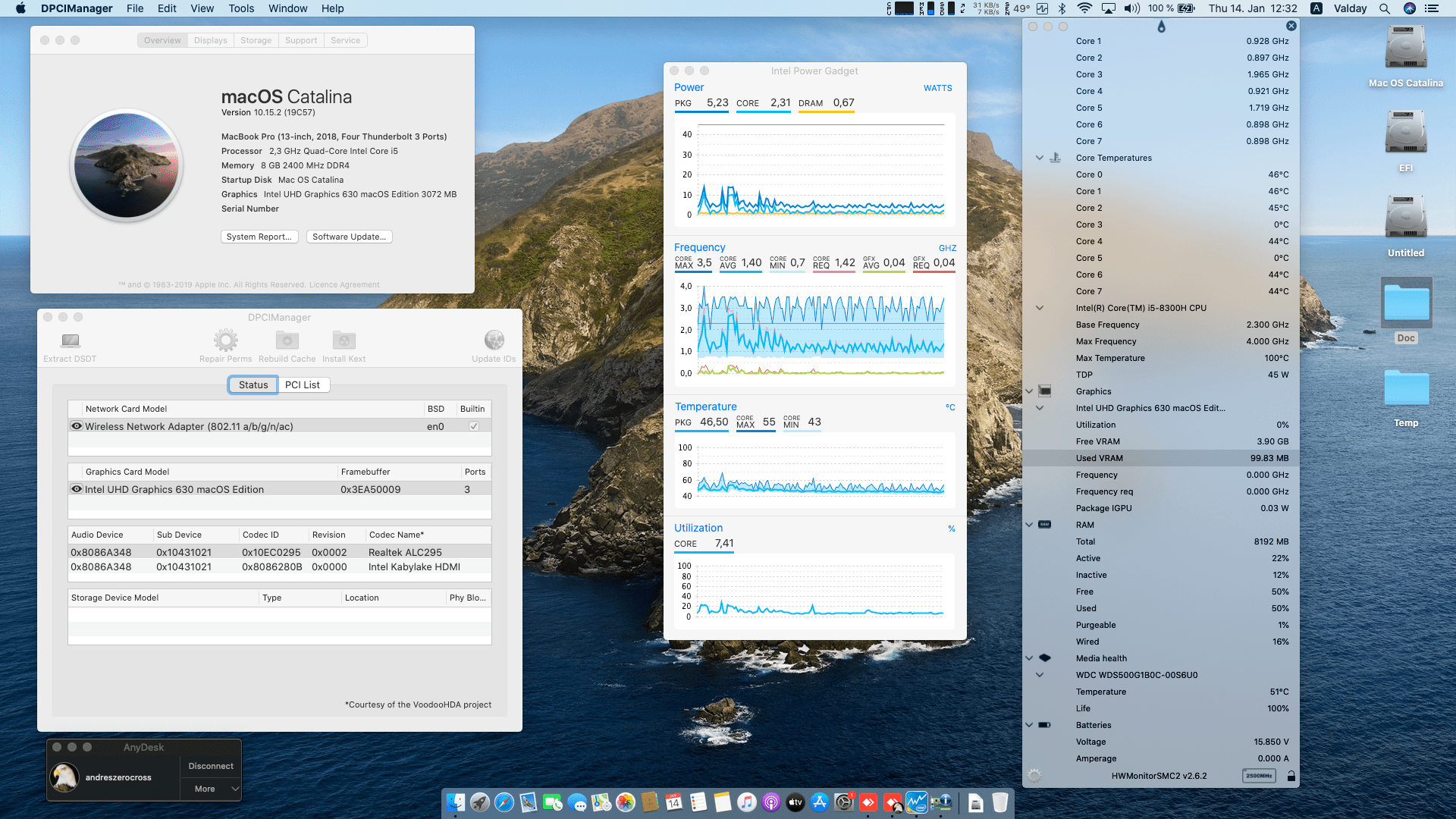This screenshot has width=1456, height=819.
Task: Select the Realtek ALC295 audio device row
Action: pos(280,552)
